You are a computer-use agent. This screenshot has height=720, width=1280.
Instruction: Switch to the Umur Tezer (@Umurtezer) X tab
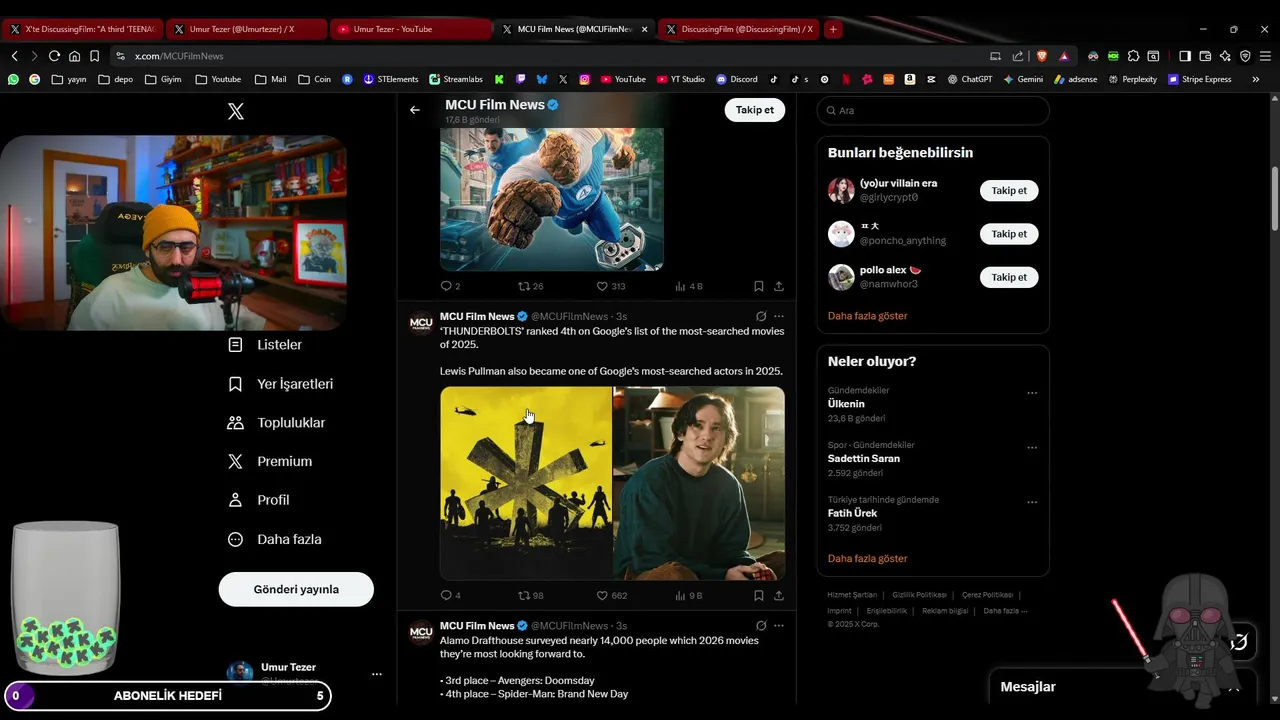[246, 29]
